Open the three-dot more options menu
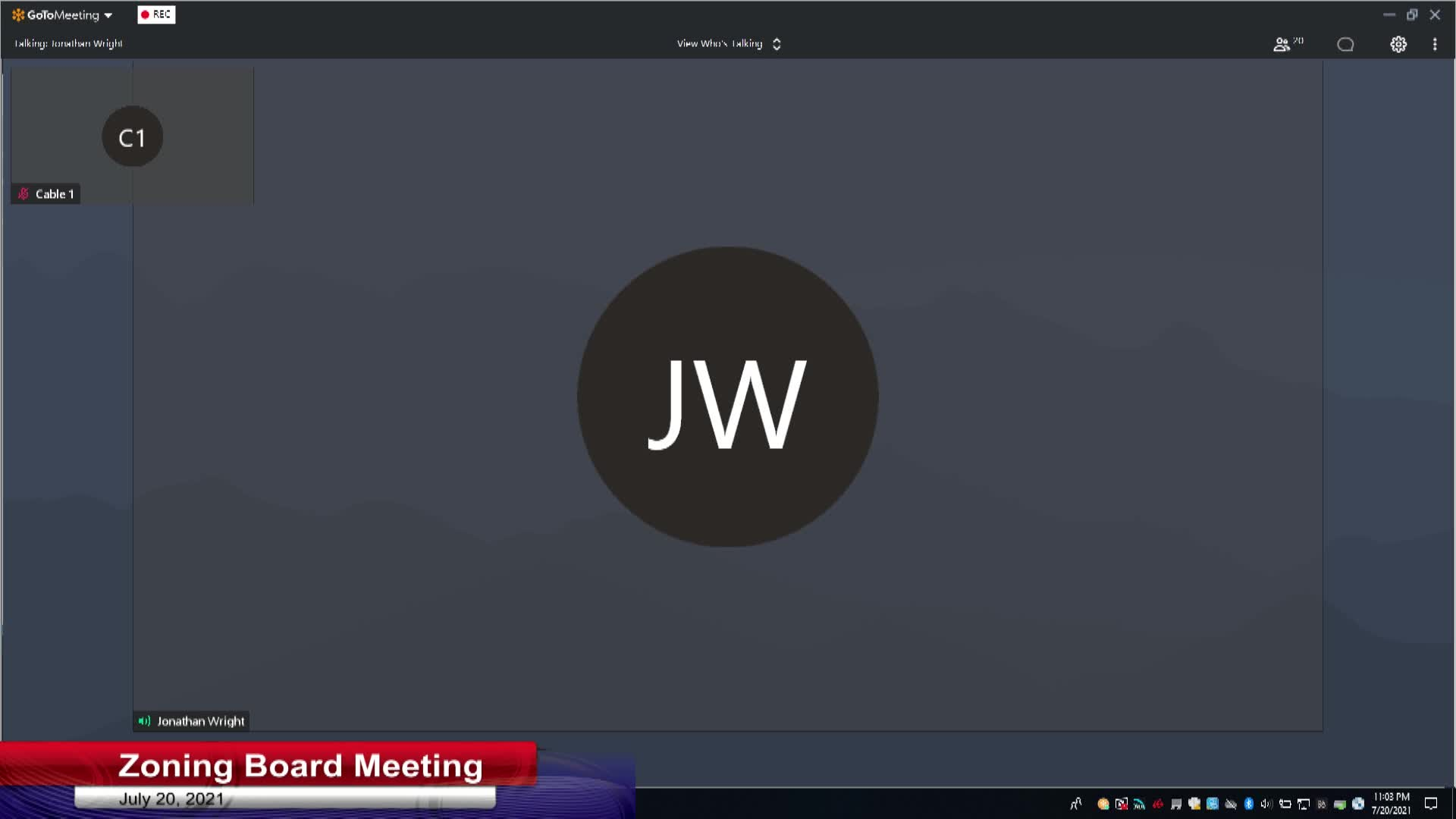The width and height of the screenshot is (1456, 819). (x=1435, y=44)
